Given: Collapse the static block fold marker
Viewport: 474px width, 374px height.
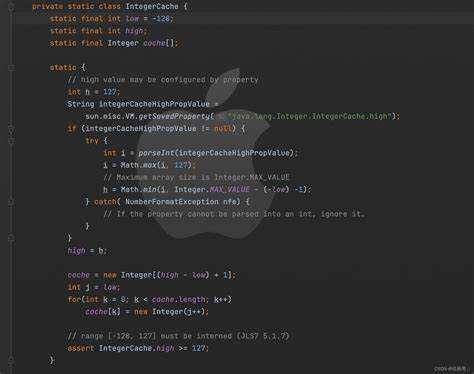Looking at the screenshot, I should [11, 68].
